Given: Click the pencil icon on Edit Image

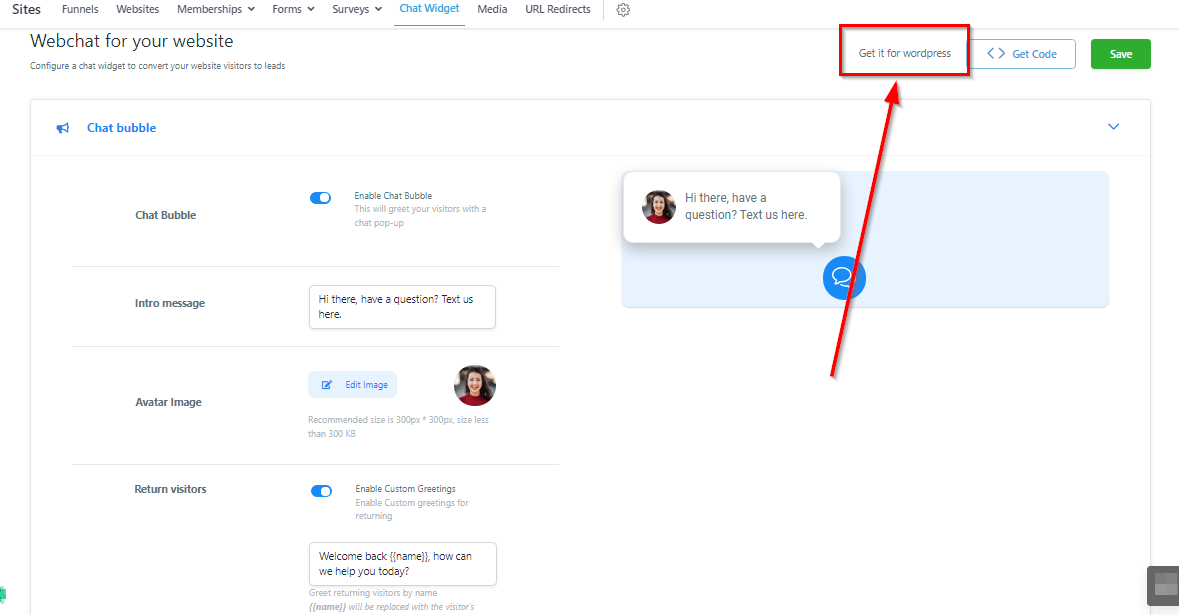Looking at the screenshot, I should [327, 385].
